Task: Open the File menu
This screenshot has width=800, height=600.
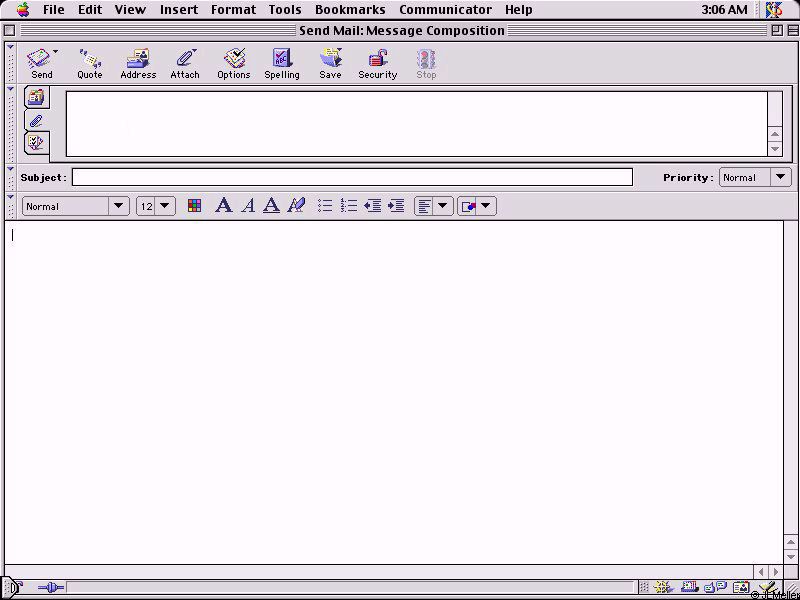Action: (x=54, y=10)
